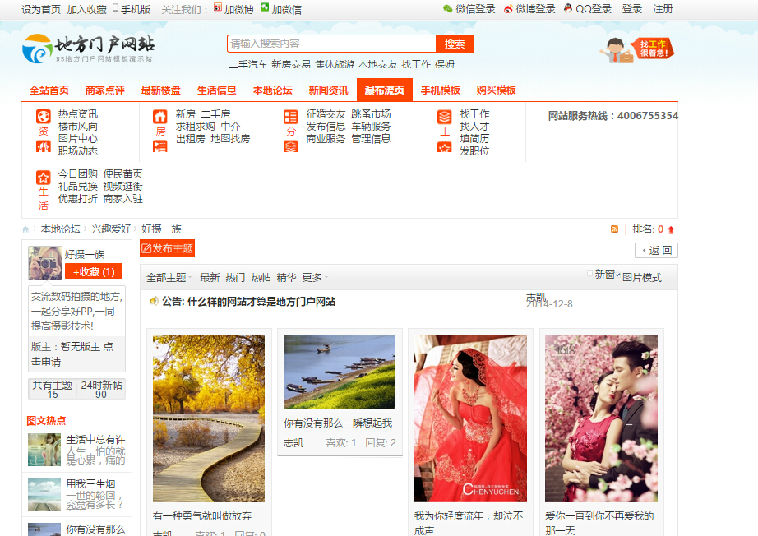
Task: Click the phone icon beside 手机版
Action: click(x=116, y=9)
